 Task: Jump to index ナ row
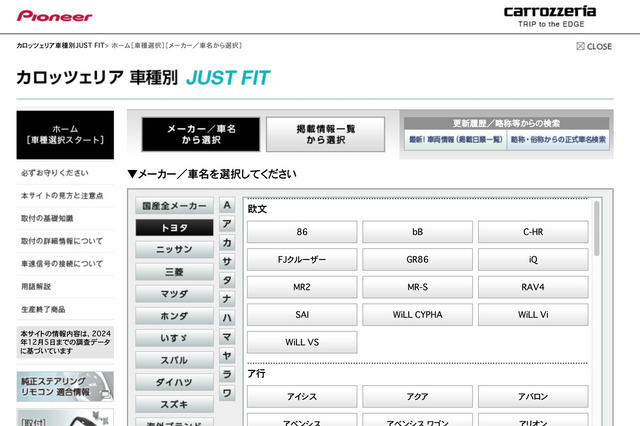[227, 299]
